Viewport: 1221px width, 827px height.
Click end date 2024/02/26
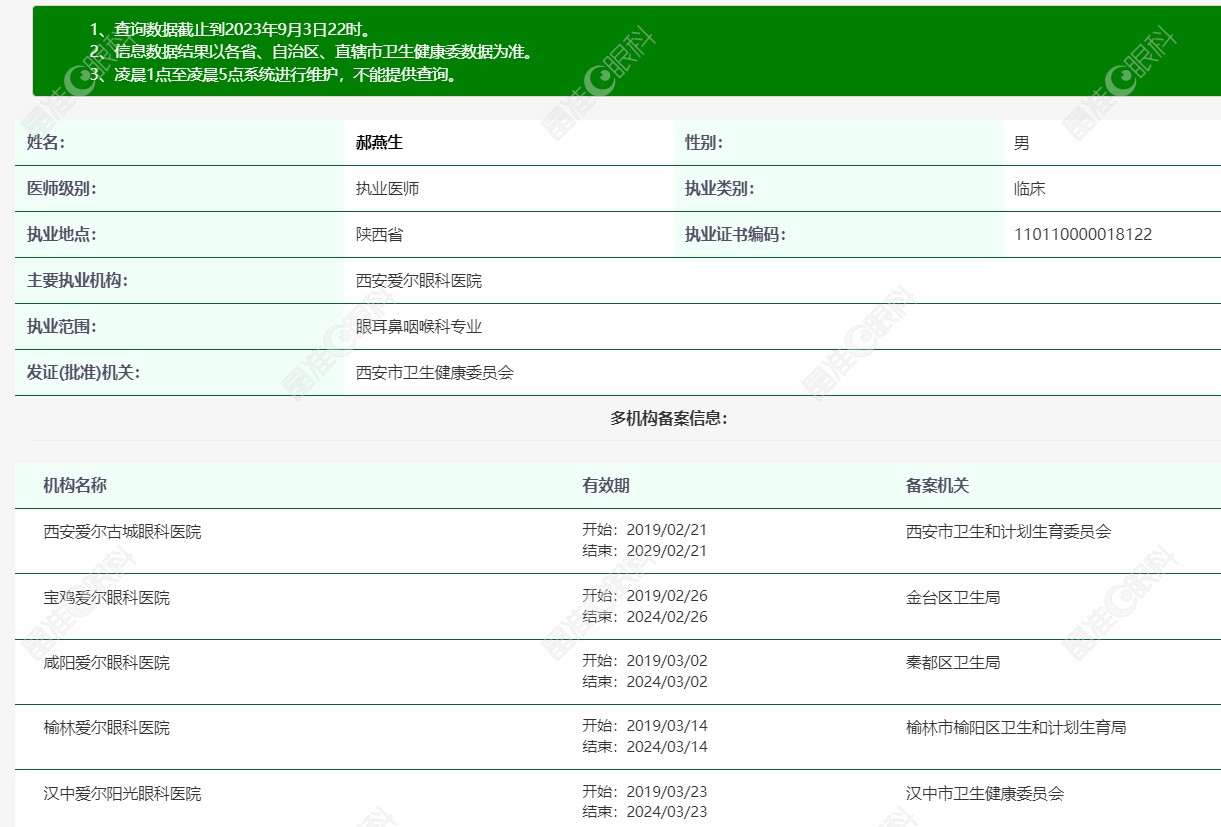pos(667,617)
